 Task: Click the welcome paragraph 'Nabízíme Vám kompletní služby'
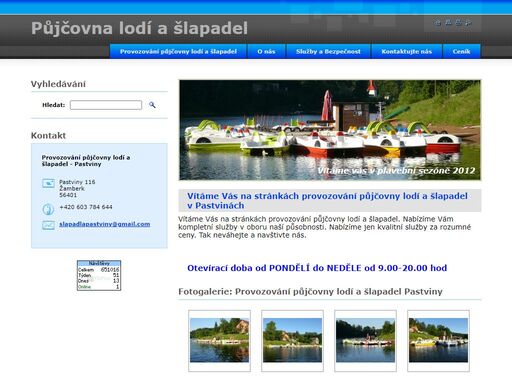tap(325, 227)
